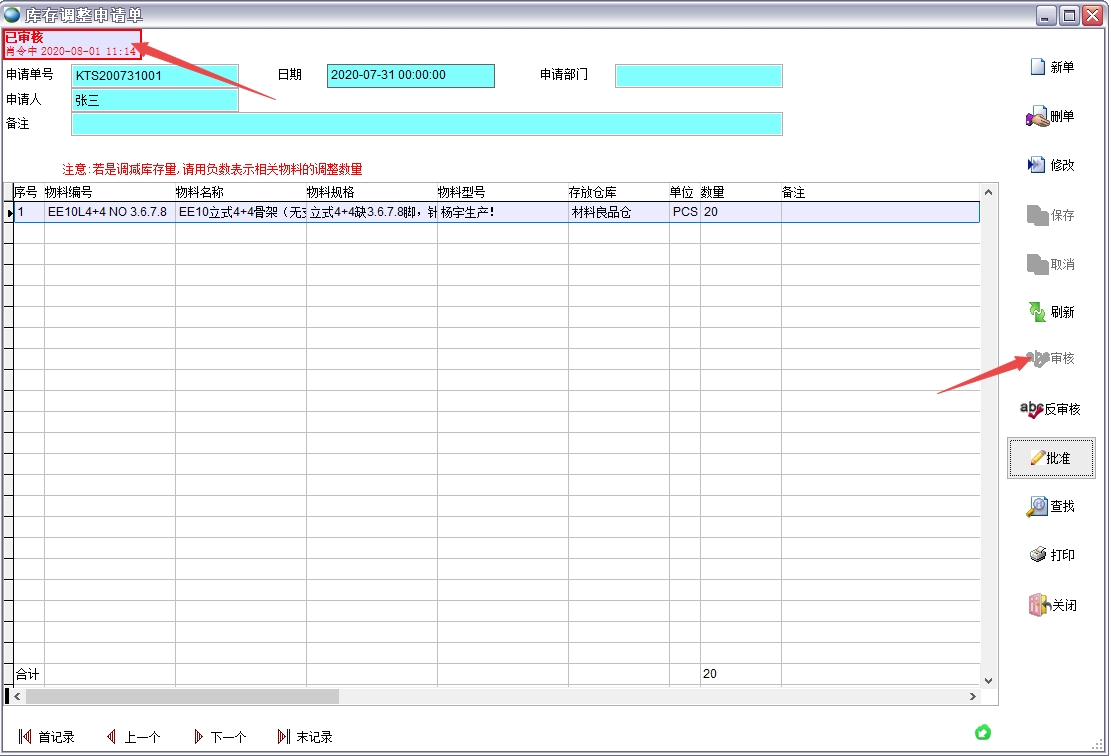Click the 申请单号 input field
1111x756 pixels.
point(155,75)
